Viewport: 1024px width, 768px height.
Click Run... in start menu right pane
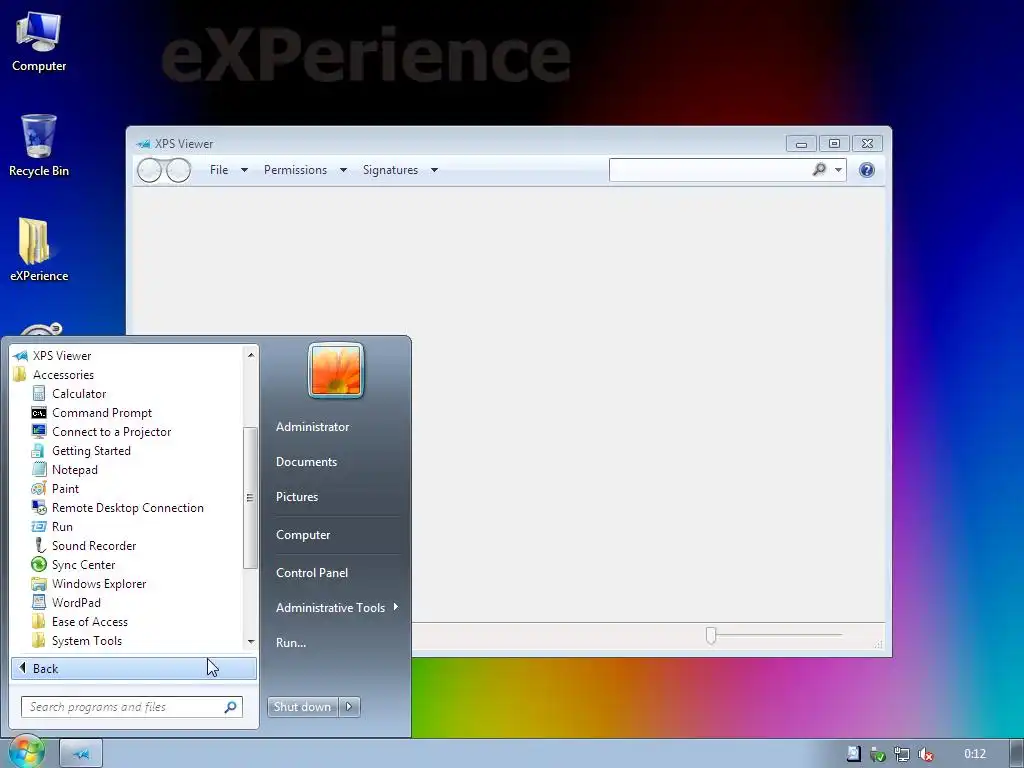[x=291, y=643]
